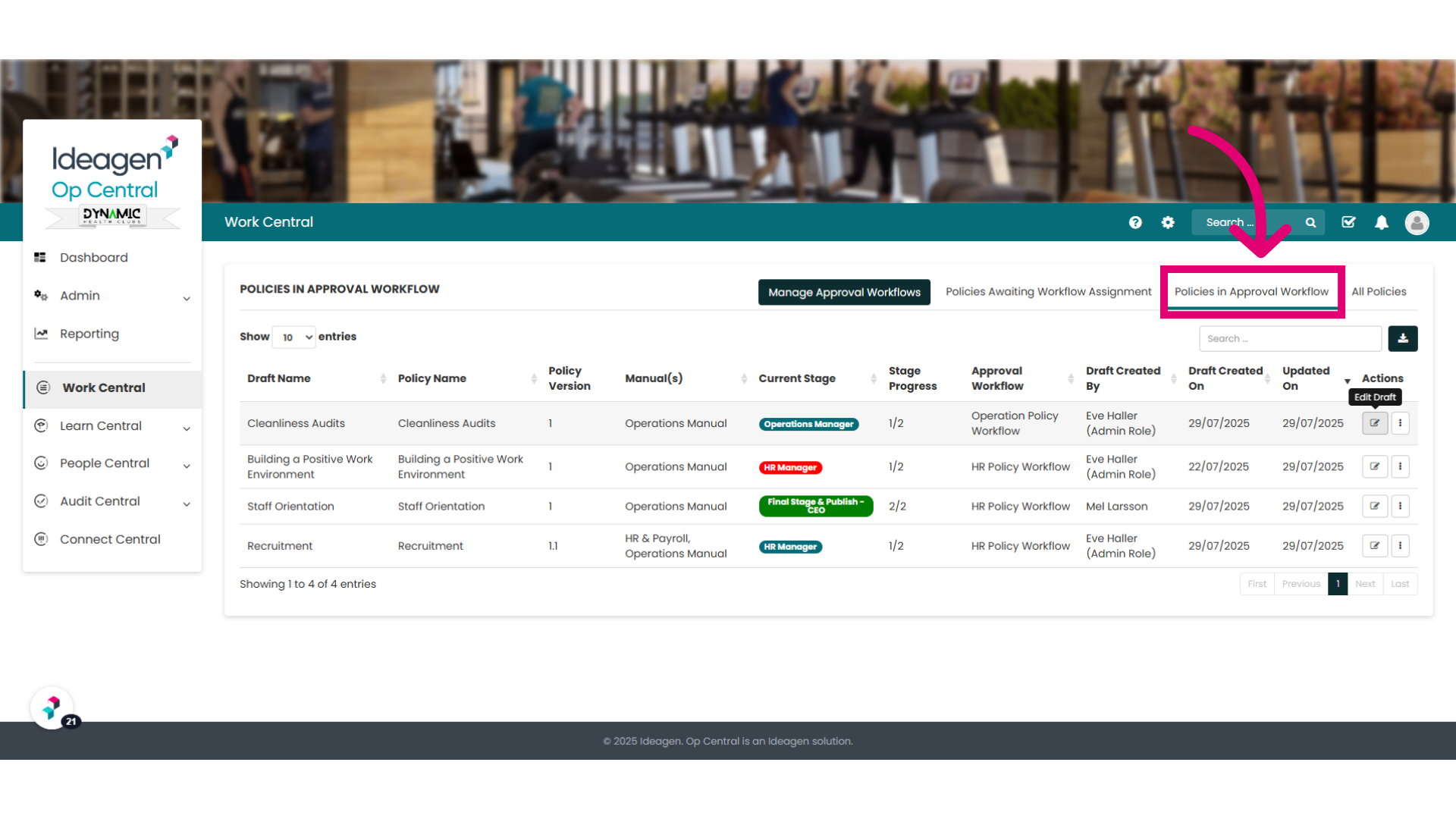The height and width of the screenshot is (819, 1456).
Task: Click the People Central sidebar icon
Action: (x=41, y=463)
